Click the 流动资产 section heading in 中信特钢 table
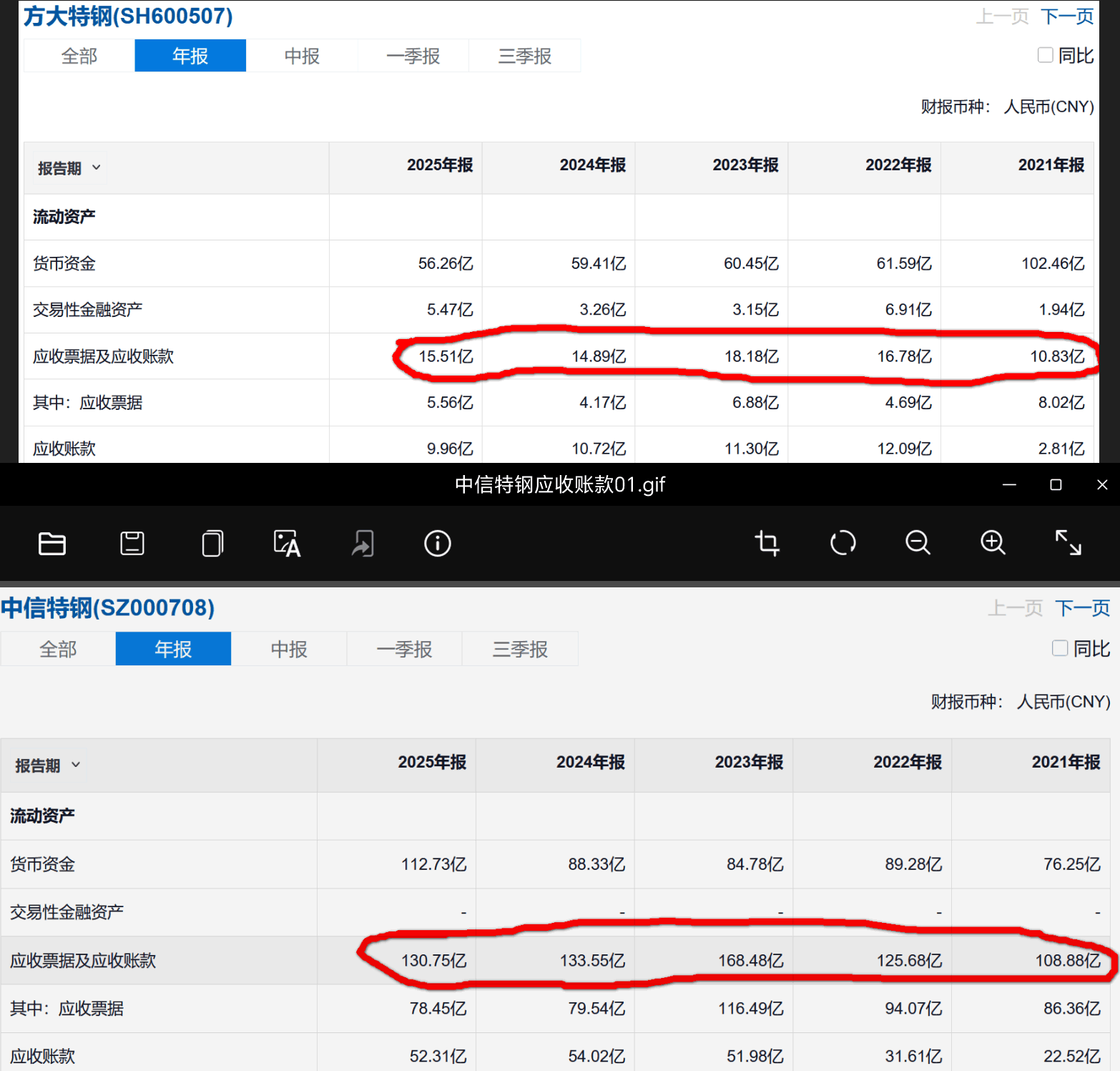Screen dimensions: 1120x1071 coord(42,816)
